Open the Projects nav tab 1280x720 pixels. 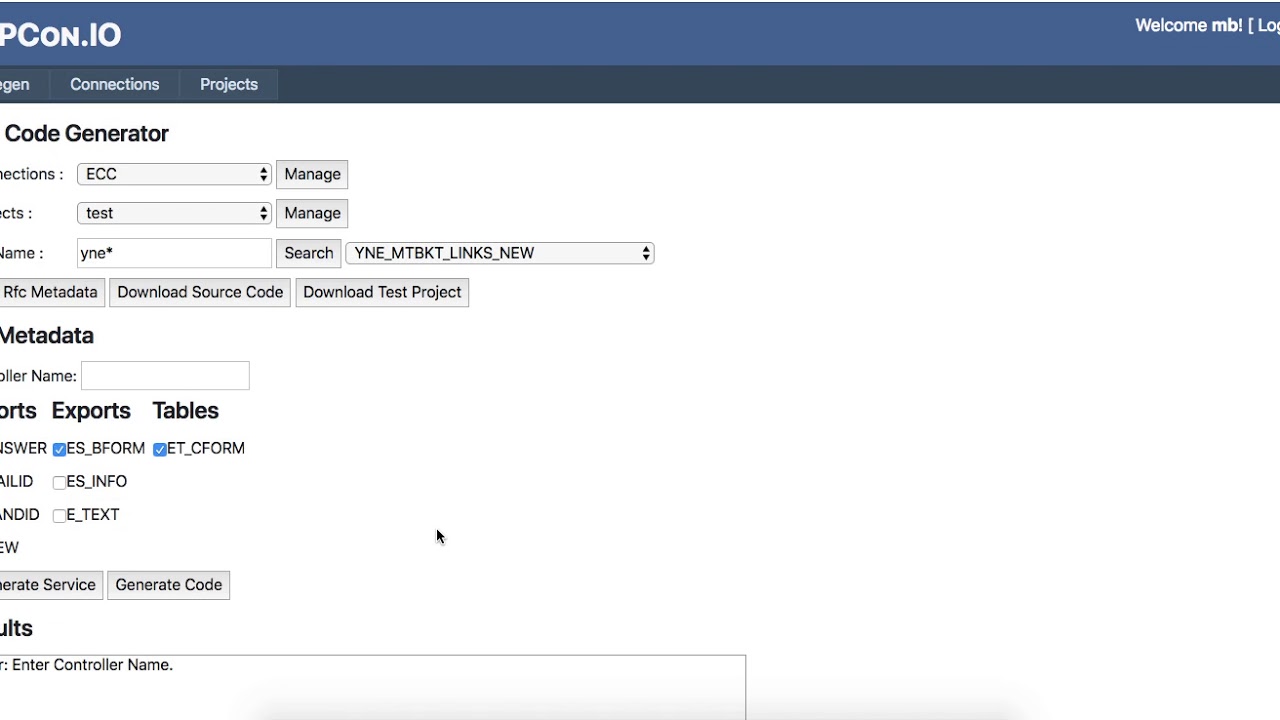coord(229,85)
